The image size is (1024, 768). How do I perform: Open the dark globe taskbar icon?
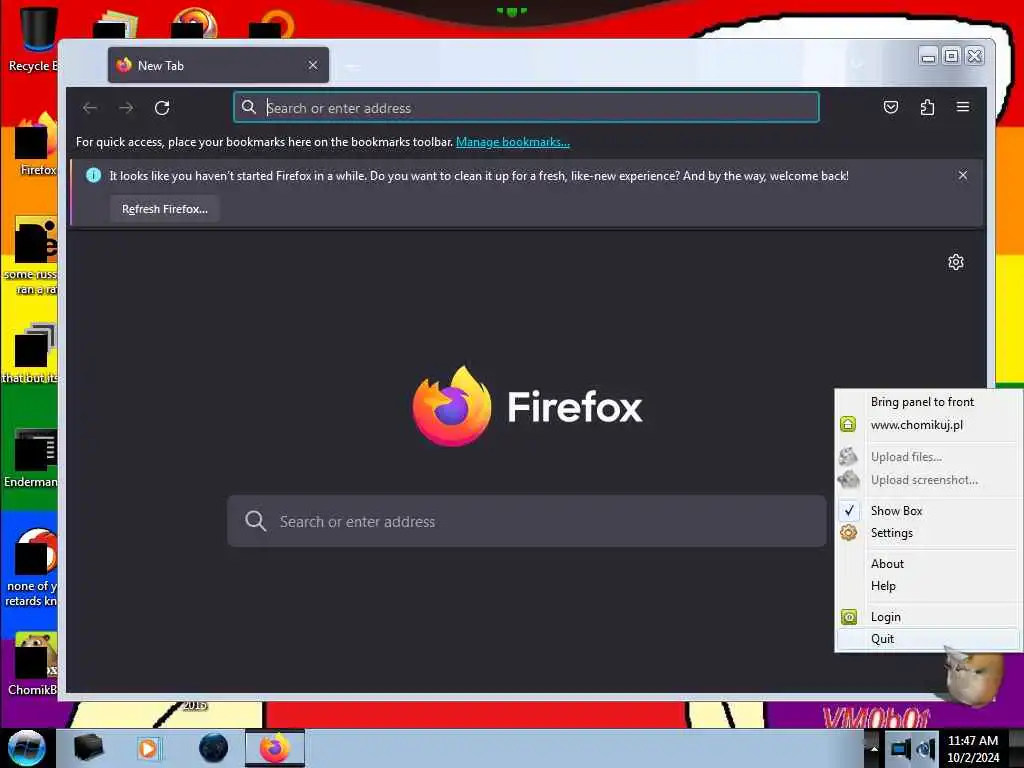pyautogui.click(x=214, y=748)
